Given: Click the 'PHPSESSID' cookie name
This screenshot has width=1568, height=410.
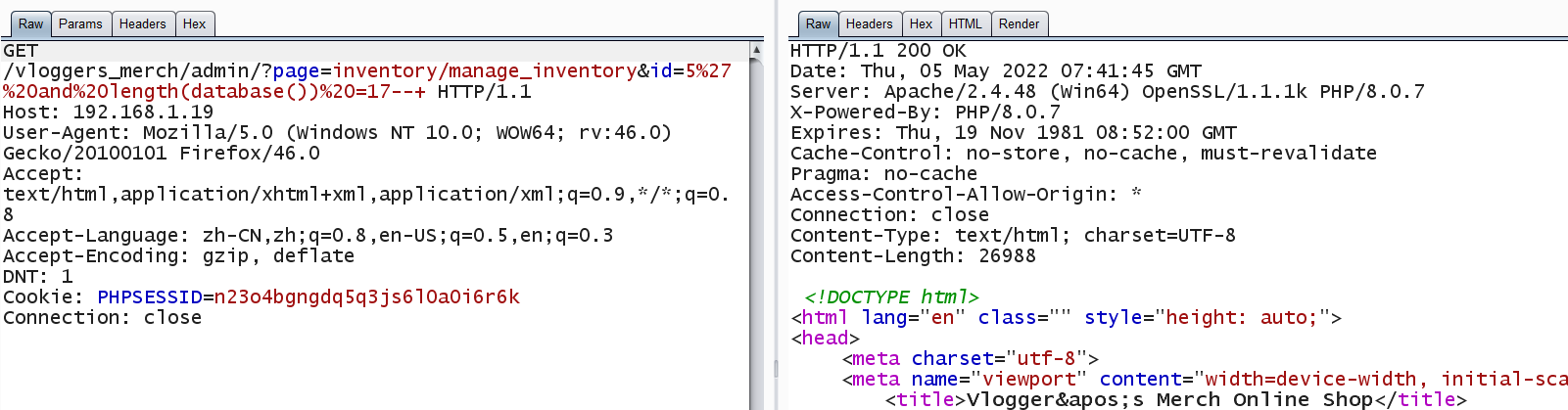Looking at the screenshot, I should click(150, 297).
